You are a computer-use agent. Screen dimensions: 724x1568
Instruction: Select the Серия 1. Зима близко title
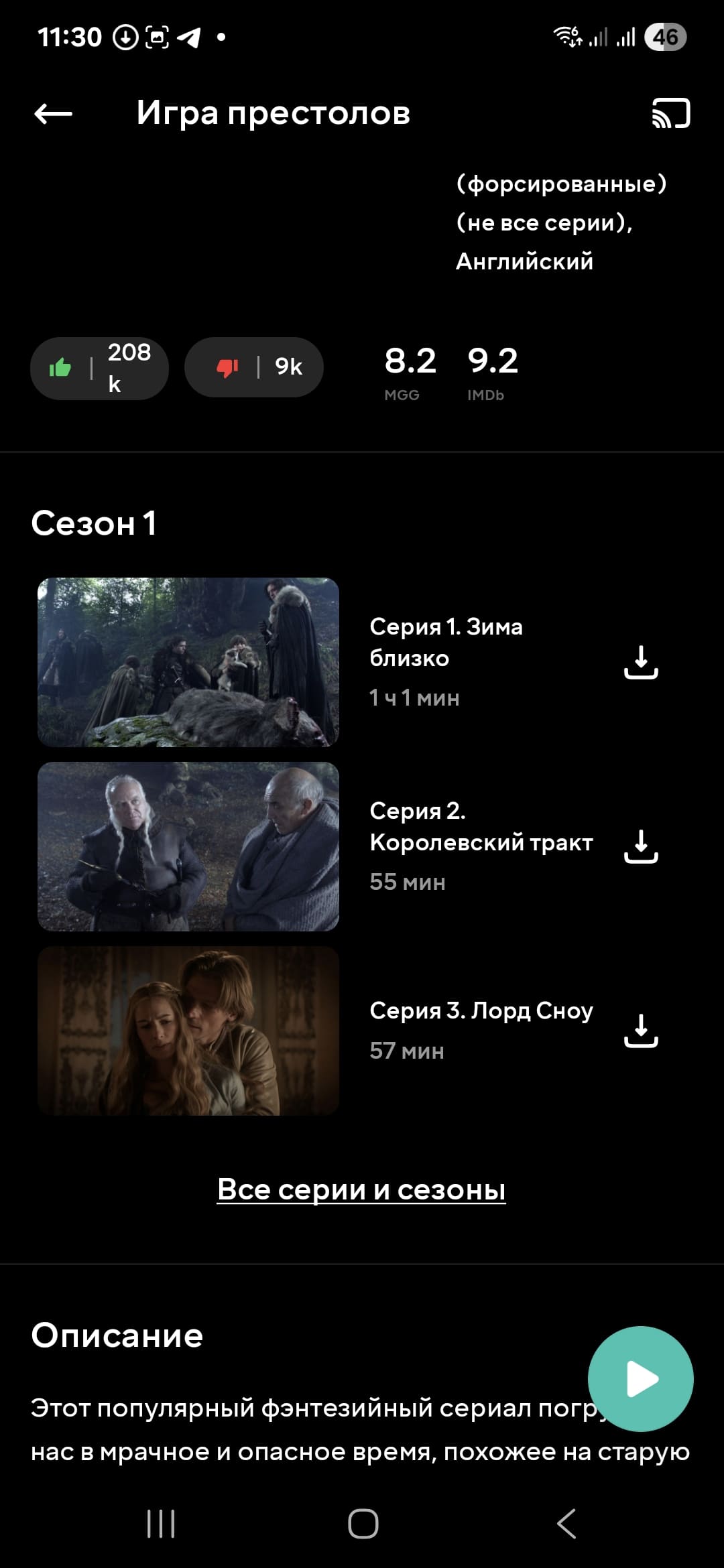click(446, 643)
